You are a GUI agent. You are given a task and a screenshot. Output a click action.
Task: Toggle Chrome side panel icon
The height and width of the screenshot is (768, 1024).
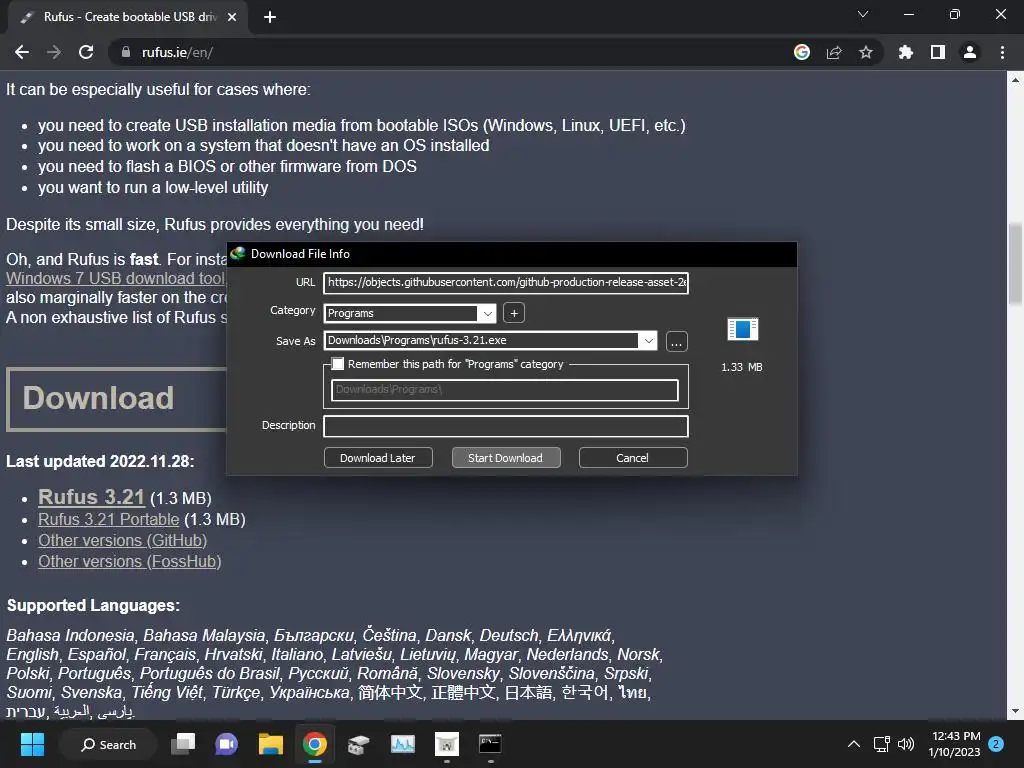pos(938,52)
